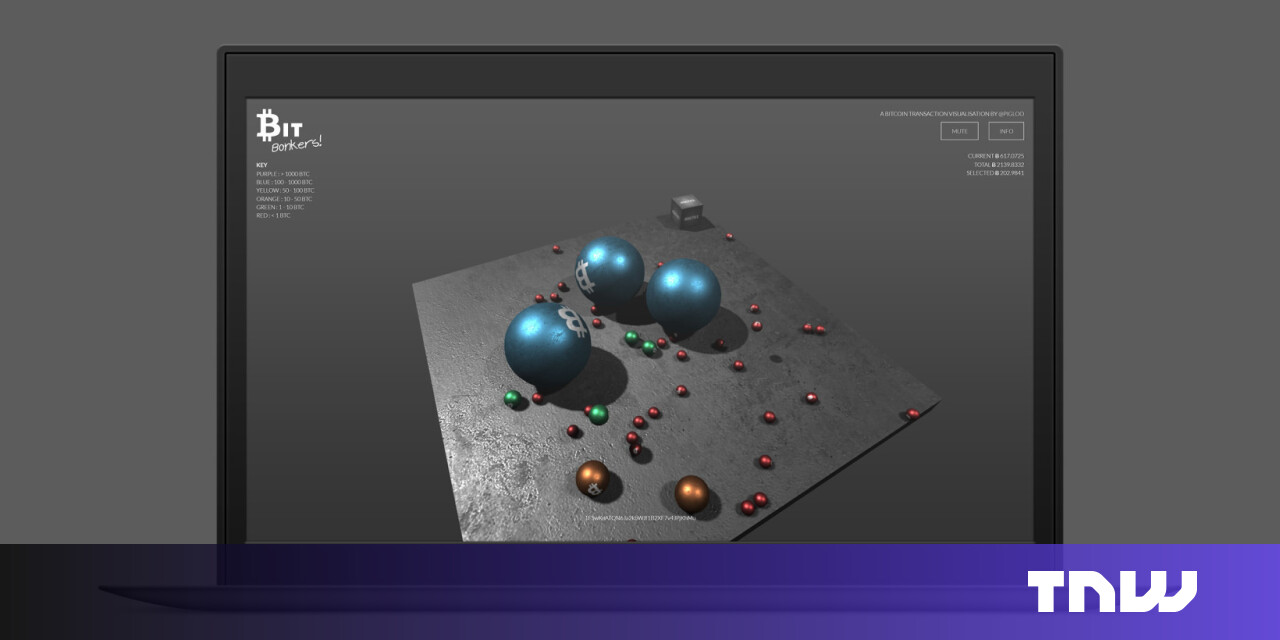Image resolution: width=1280 pixels, height=640 pixels.
Task: Toggle the MUTE button
Action: pyautogui.click(x=960, y=131)
